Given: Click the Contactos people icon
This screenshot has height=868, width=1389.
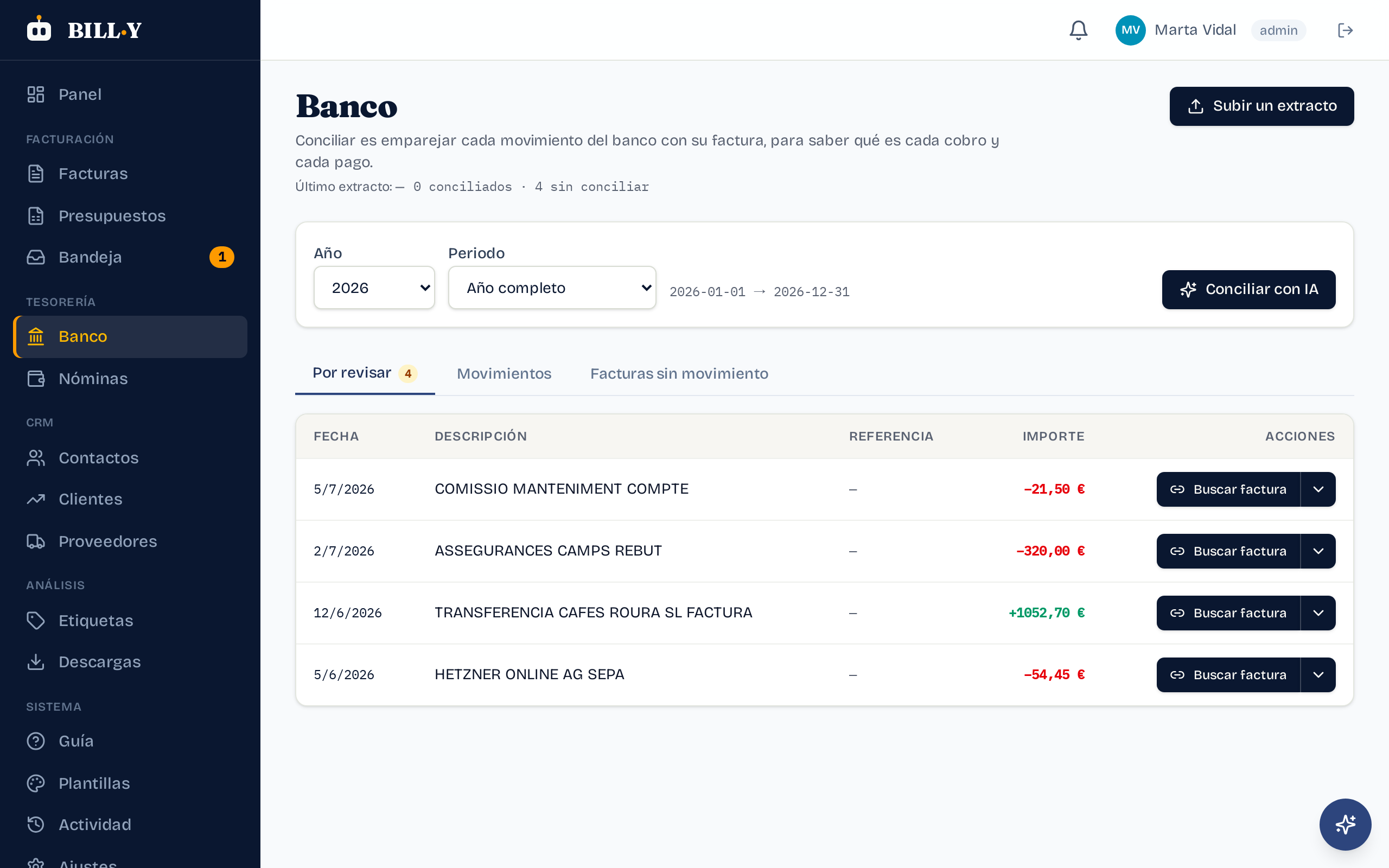Looking at the screenshot, I should click(36, 457).
